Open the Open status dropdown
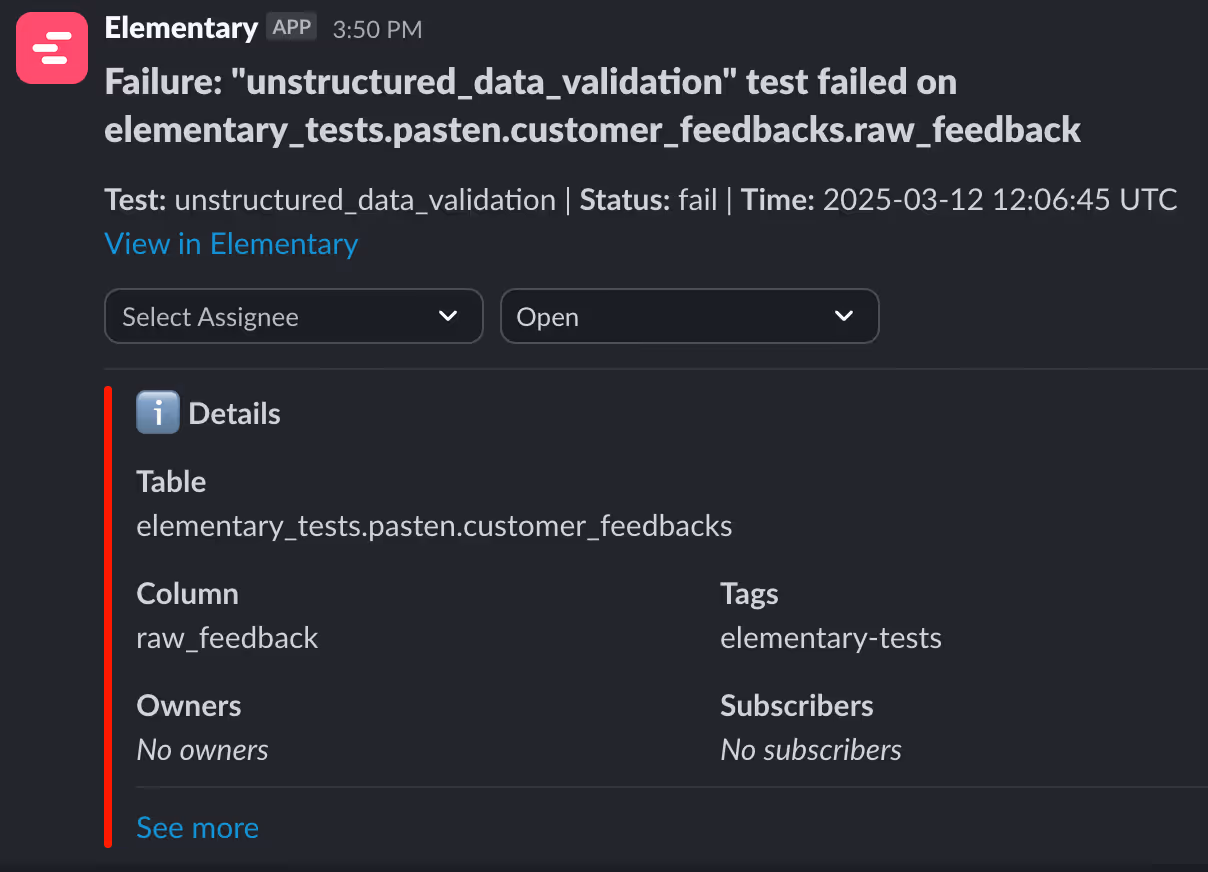Image resolution: width=1208 pixels, height=872 pixels. 689,316
